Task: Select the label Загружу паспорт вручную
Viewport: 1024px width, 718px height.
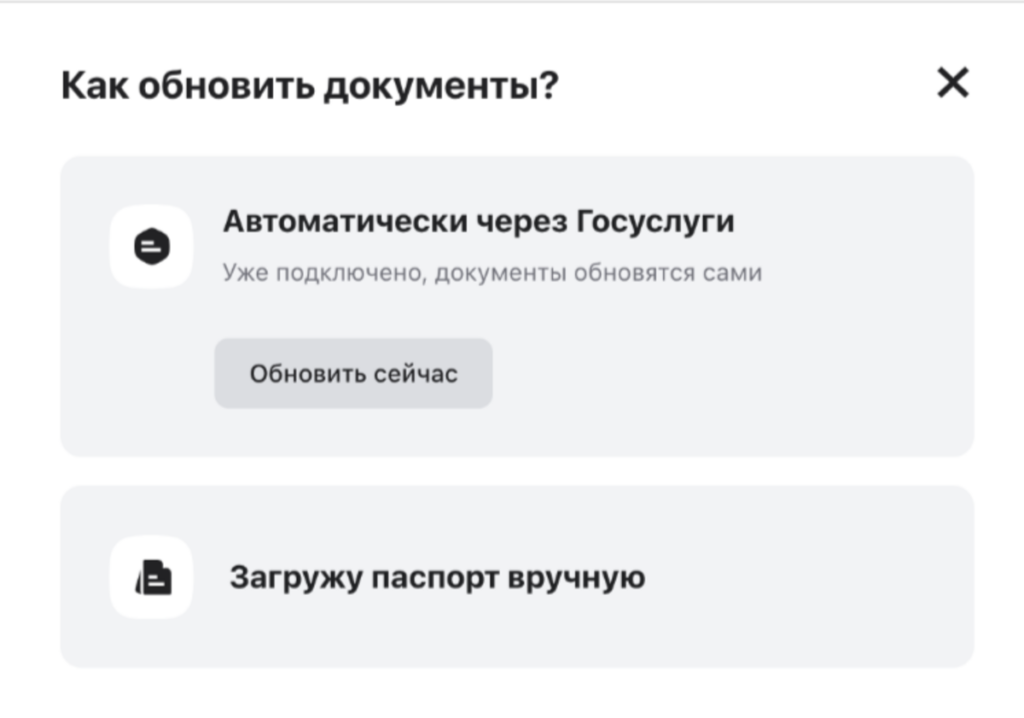Action: (x=438, y=577)
